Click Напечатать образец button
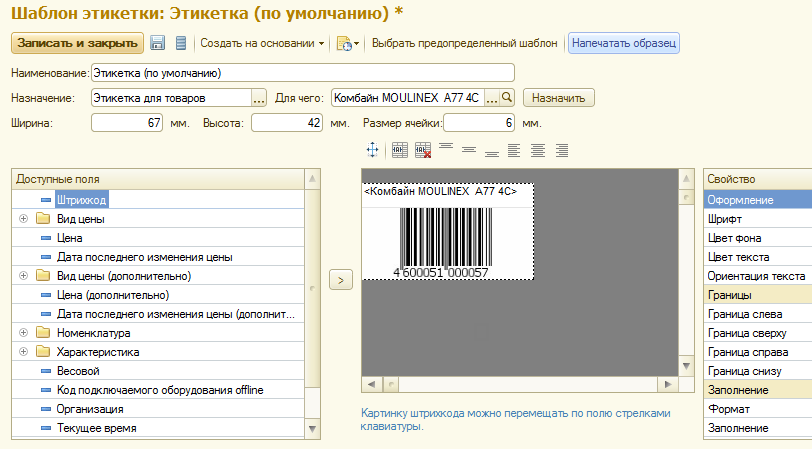The width and height of the screenshot is (812, 449). (624, 44)
